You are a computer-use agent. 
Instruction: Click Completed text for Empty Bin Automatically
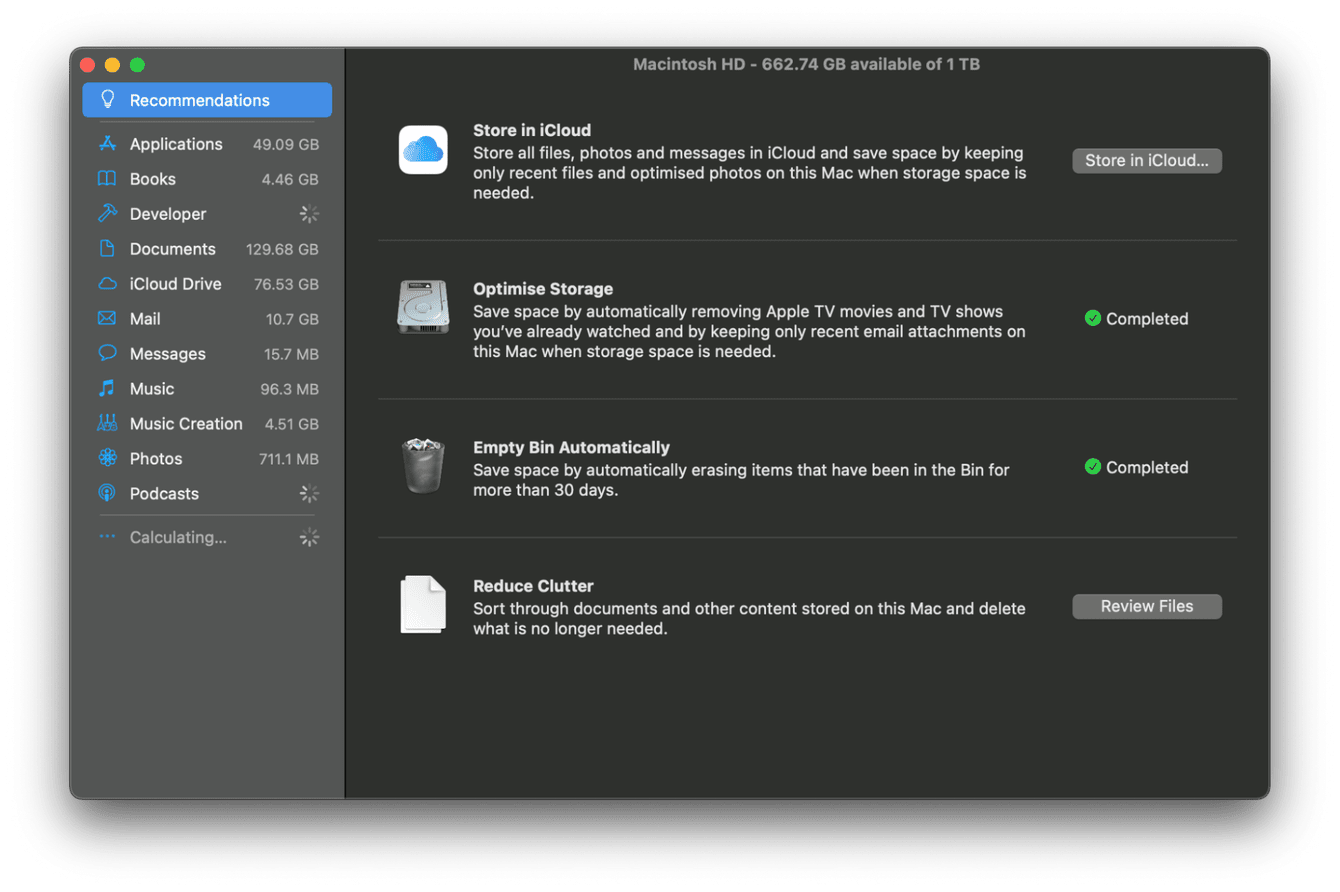click(1147, 467)
